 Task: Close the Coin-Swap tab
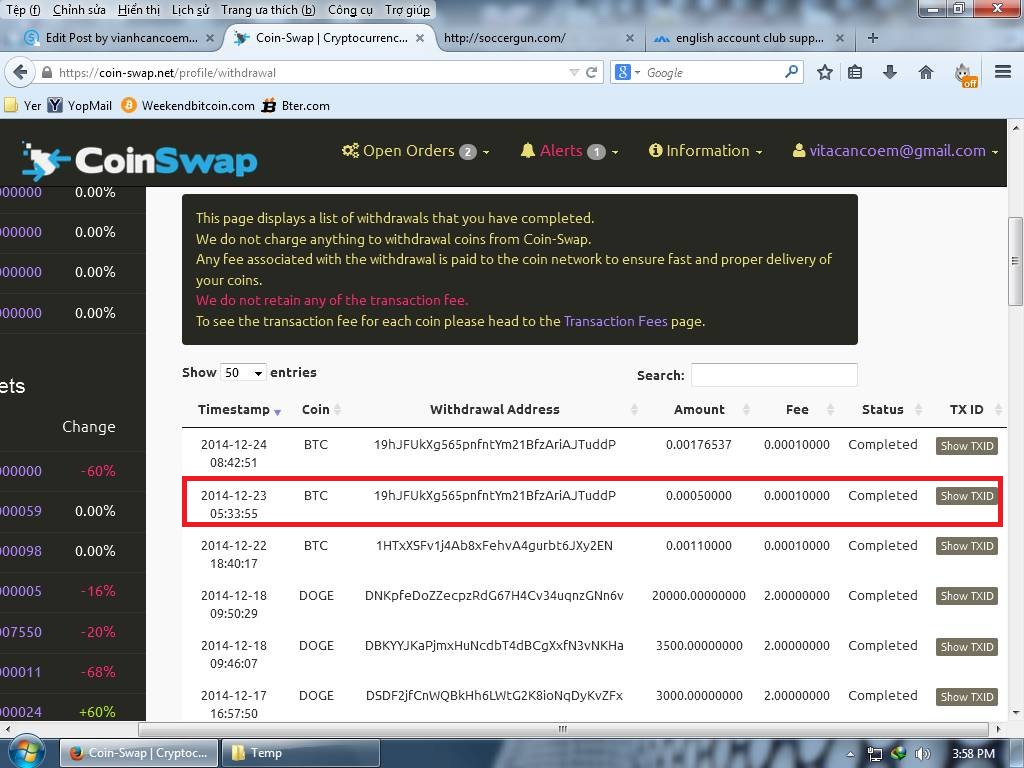click(x=420, y=38)
